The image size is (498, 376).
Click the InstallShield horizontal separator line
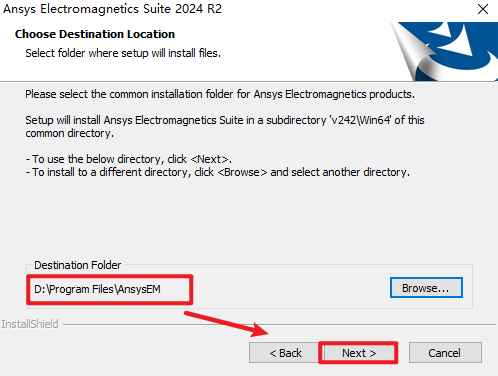pyautogui.click(x=279, y=324)
